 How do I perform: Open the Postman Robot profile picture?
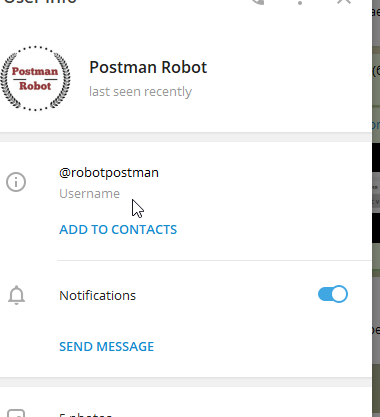click(35, 79)
